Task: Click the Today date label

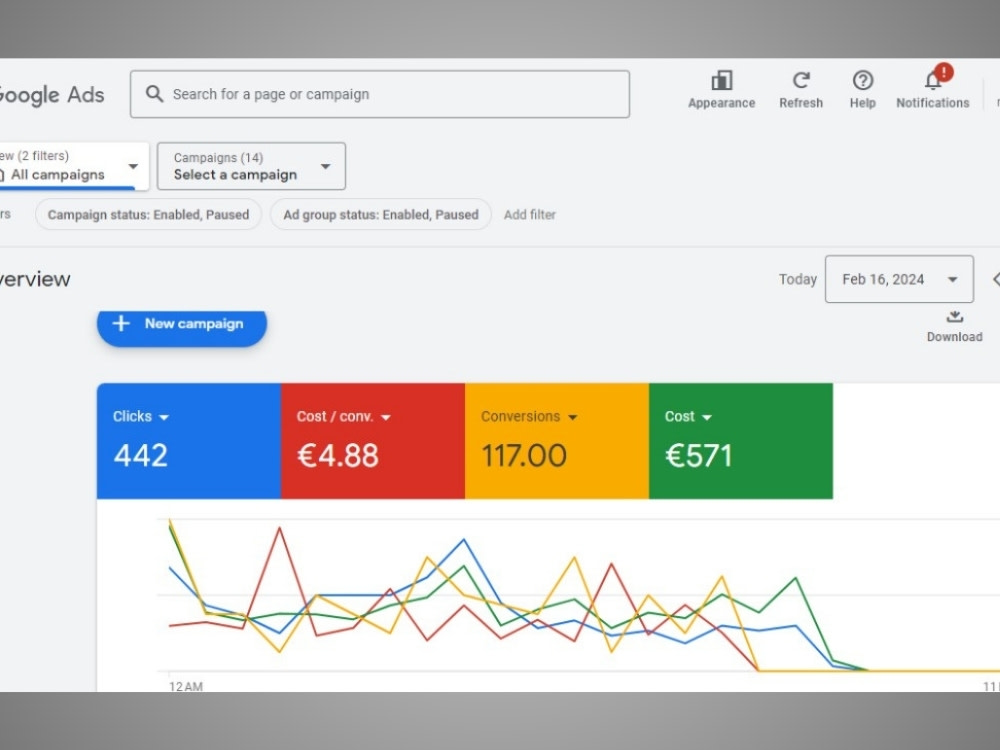Action: coord(798,279)
